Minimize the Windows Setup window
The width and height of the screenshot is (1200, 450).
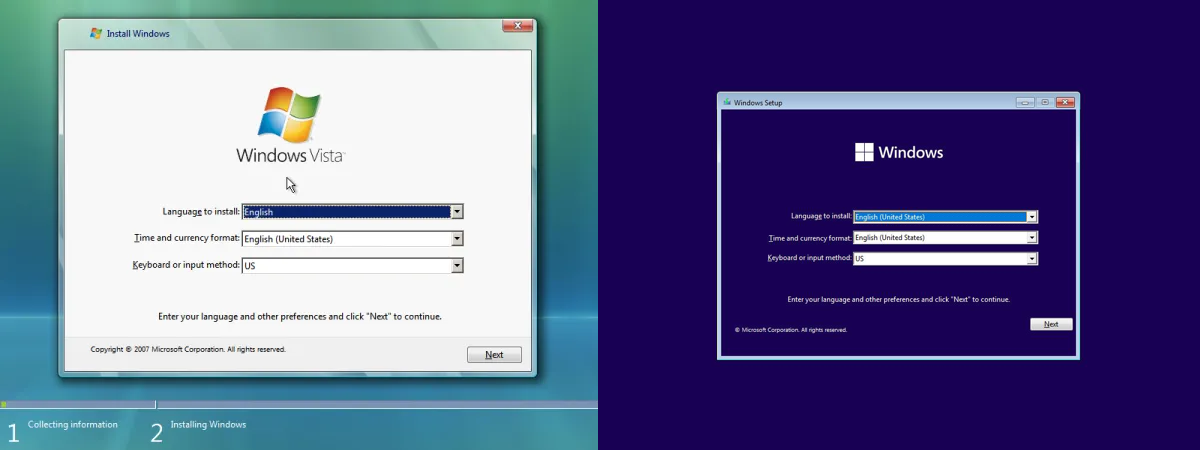[1025, 102]
